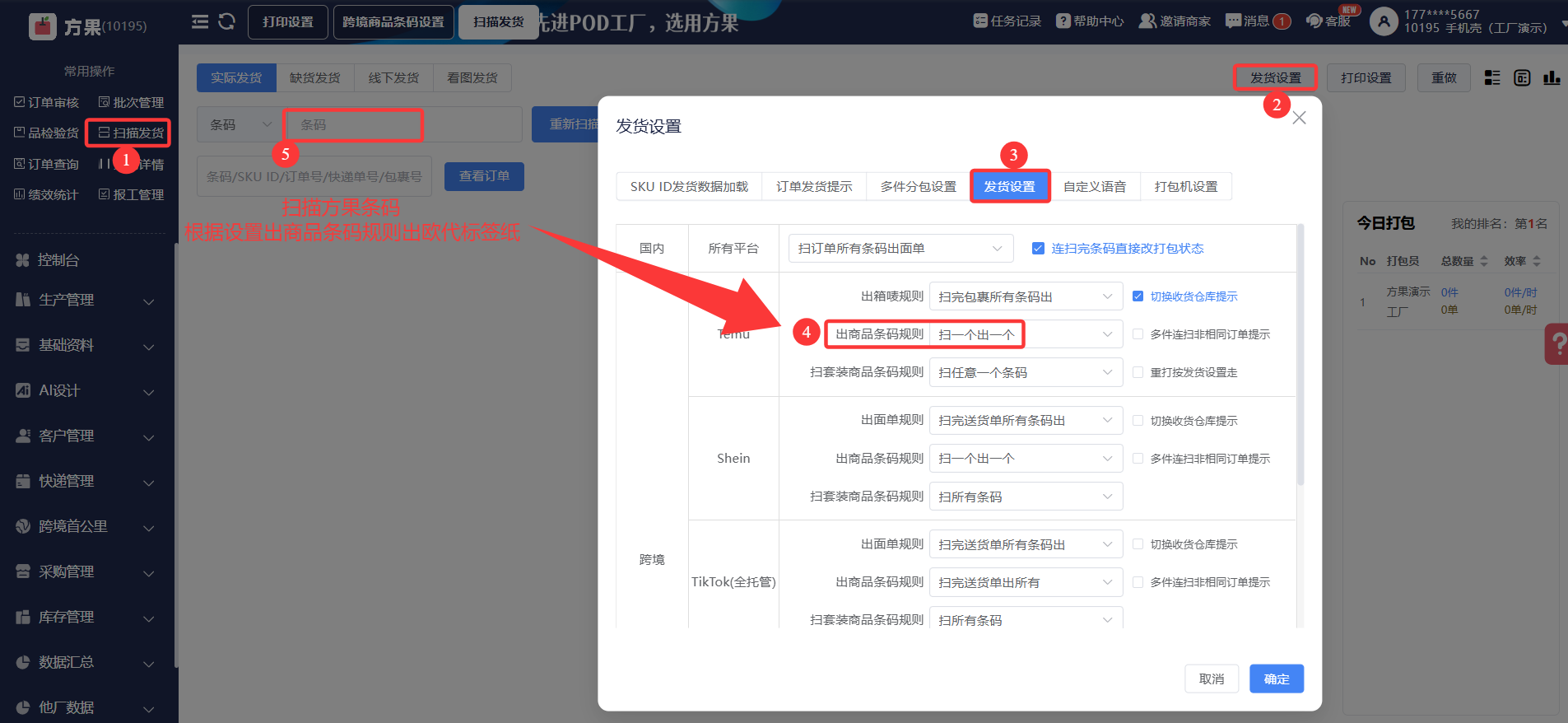Focus the 条码/SKU ID/订单号 search field
1568x723 pixels.
314,176
